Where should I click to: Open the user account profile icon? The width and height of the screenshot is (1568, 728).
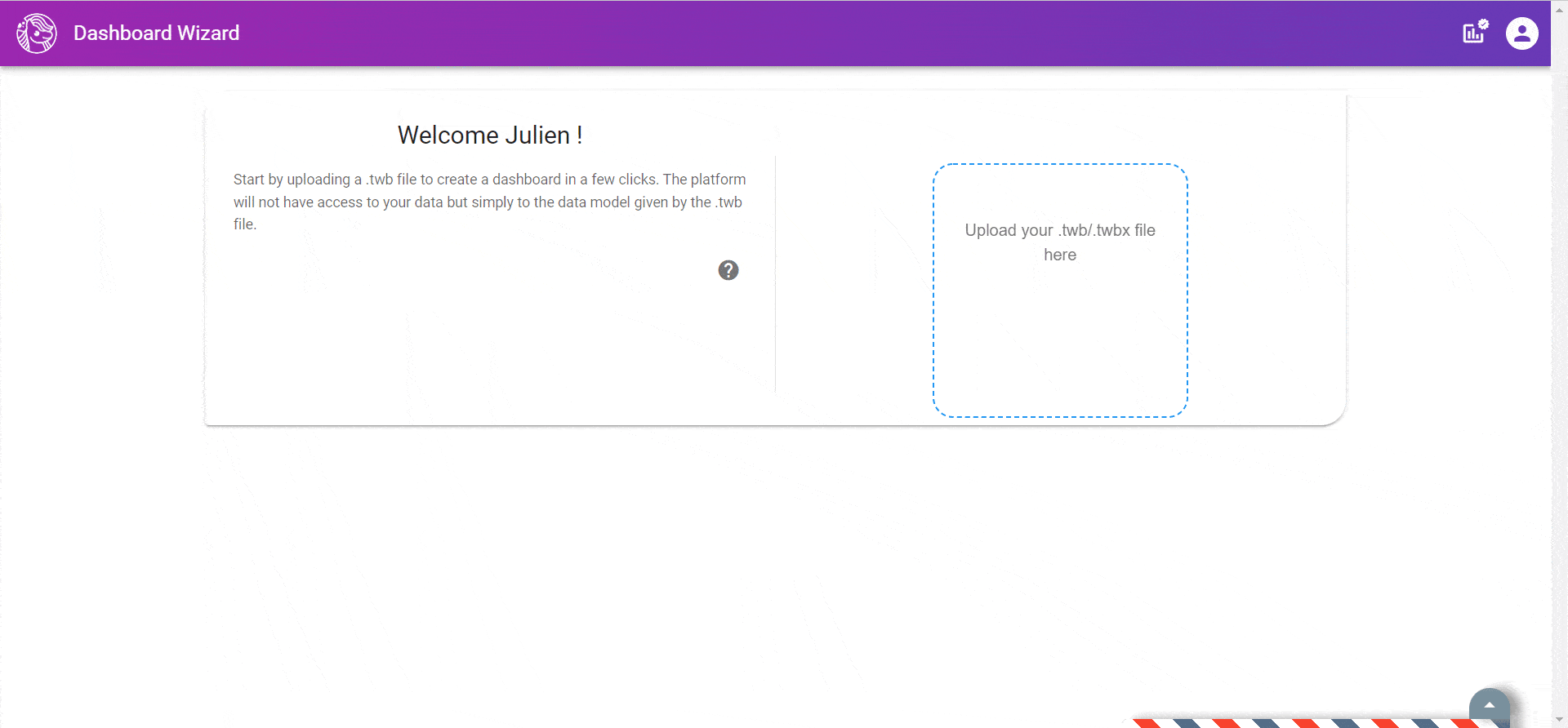click(1521, 33)
